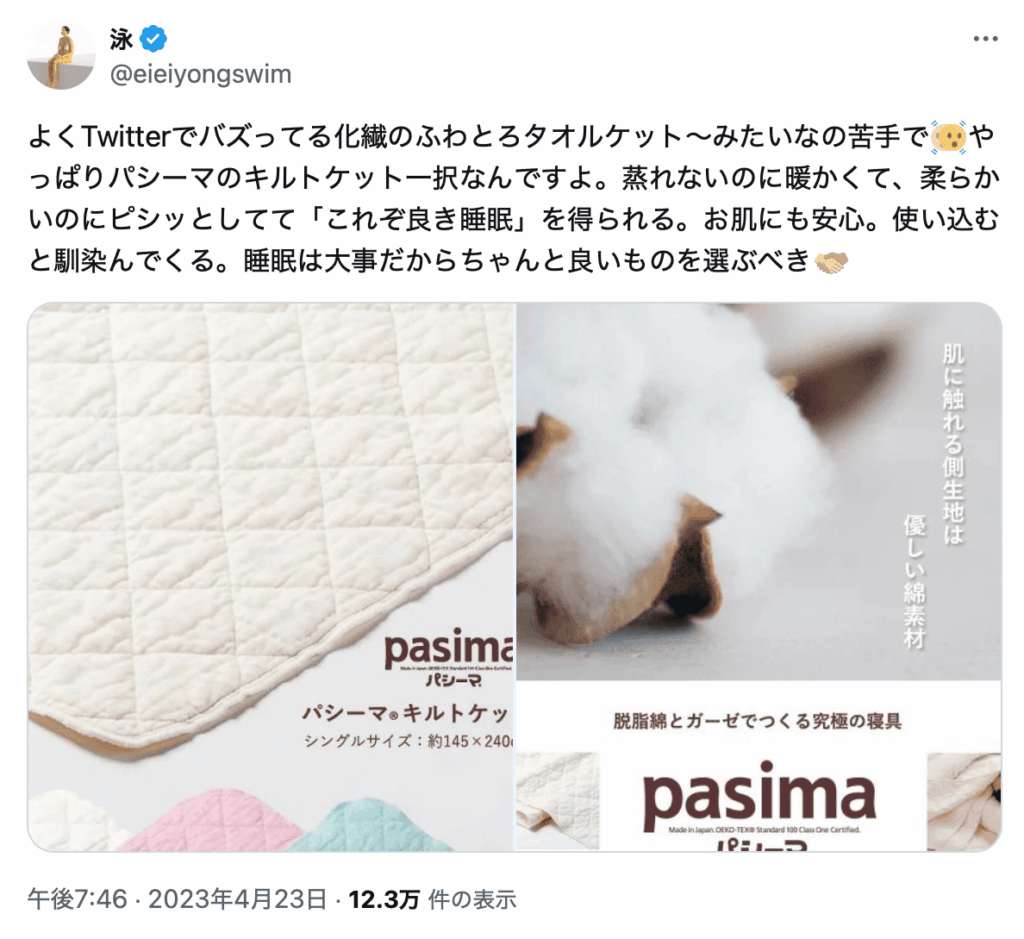Click the handshake emoji ending the tweet

(831, 261)
